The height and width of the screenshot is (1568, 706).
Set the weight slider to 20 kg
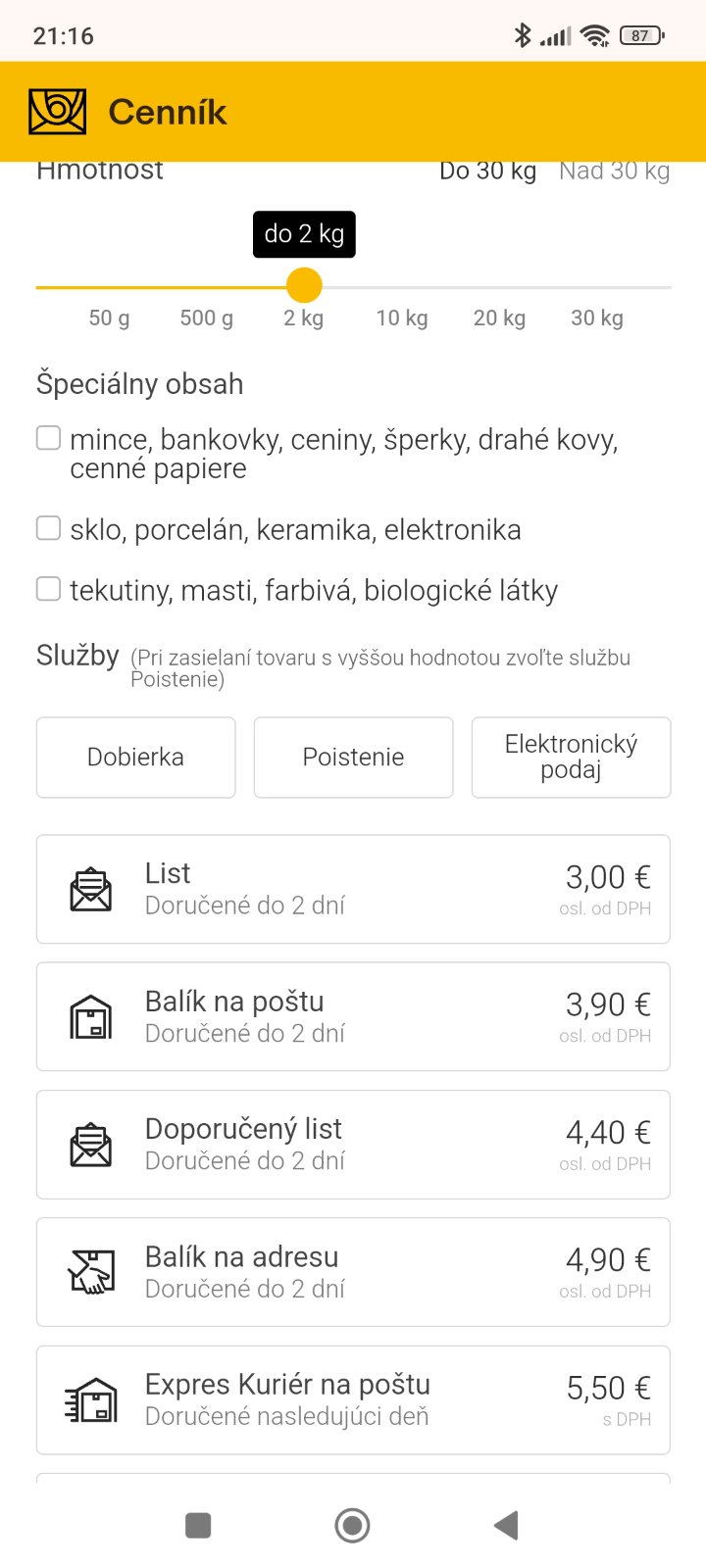[499, 288]
